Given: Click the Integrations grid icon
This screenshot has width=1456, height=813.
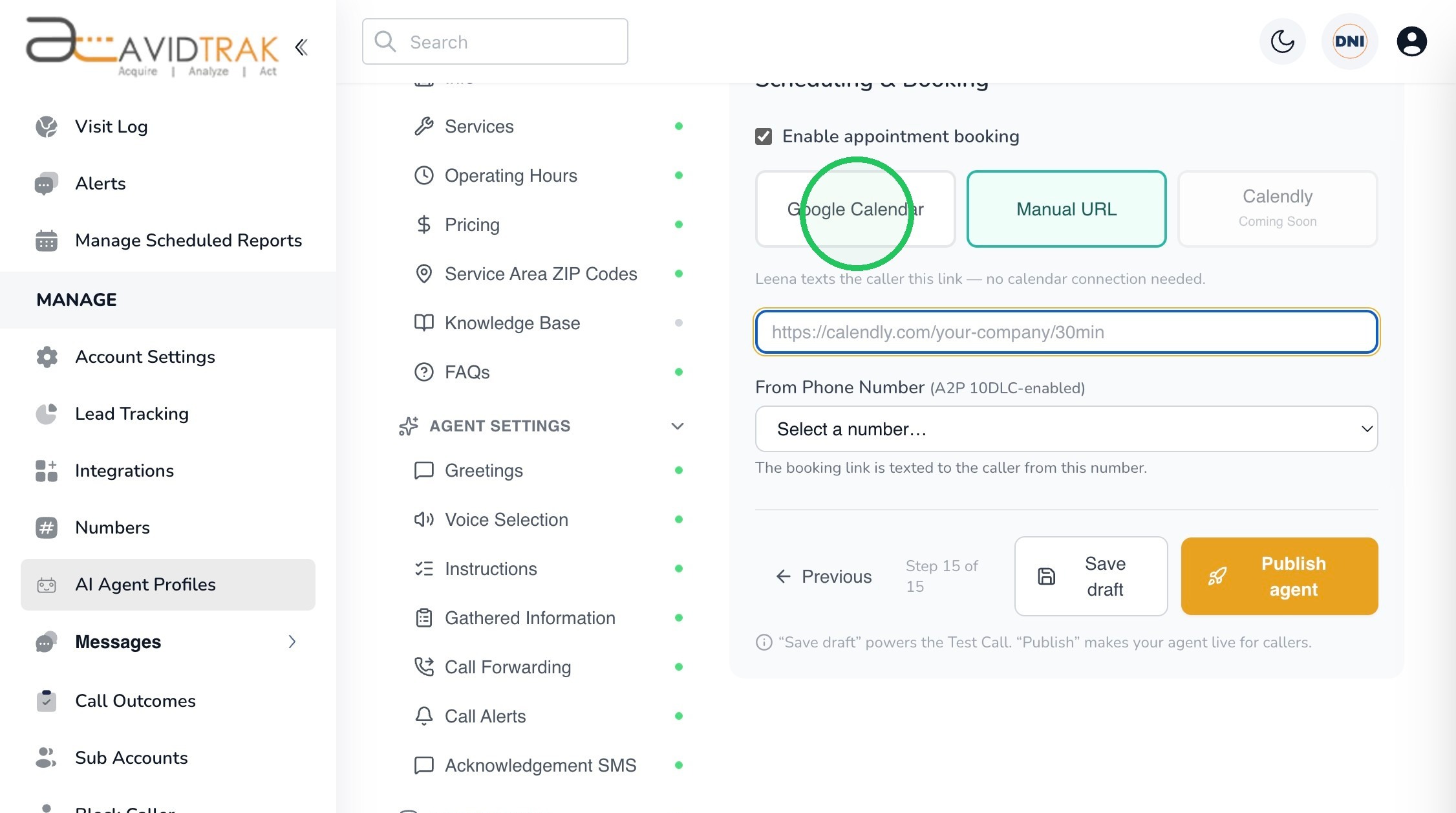Looking at the screenshot, I should coord(47,471).
